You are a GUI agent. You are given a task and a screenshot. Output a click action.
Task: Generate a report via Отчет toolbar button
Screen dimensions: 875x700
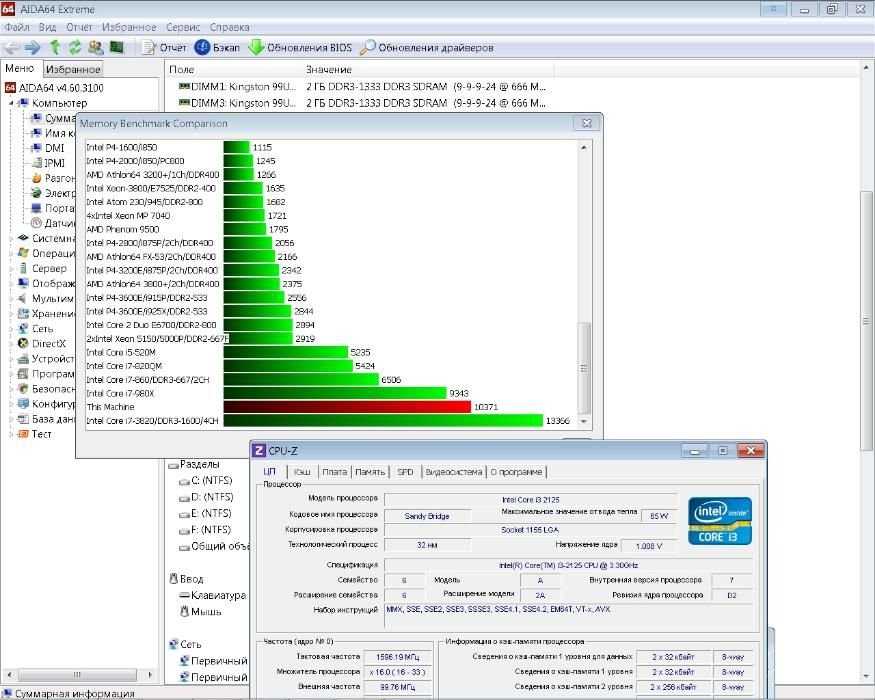(x=165, y=48)
